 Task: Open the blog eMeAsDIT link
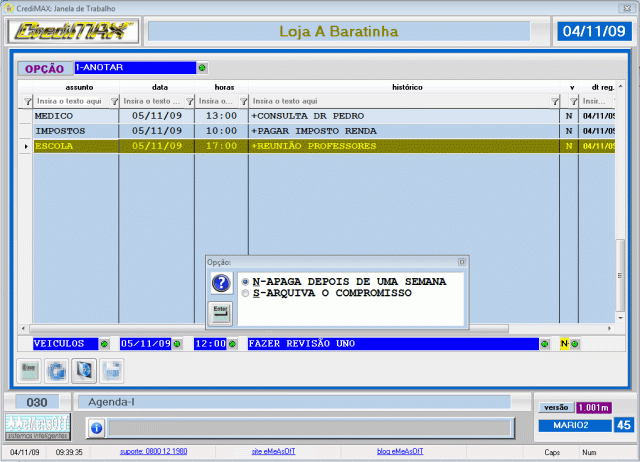[399, 451]
